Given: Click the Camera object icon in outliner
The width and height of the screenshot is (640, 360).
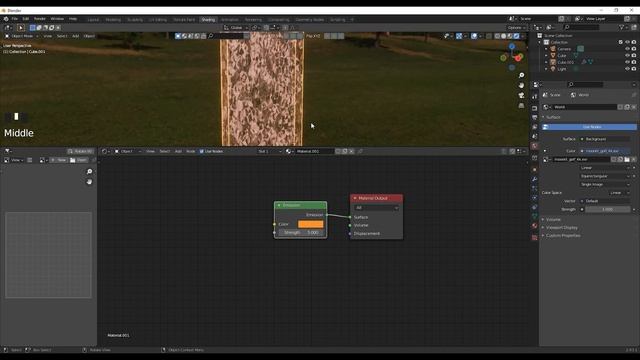Looking at the screenshot, I should (x=553, y=49).
